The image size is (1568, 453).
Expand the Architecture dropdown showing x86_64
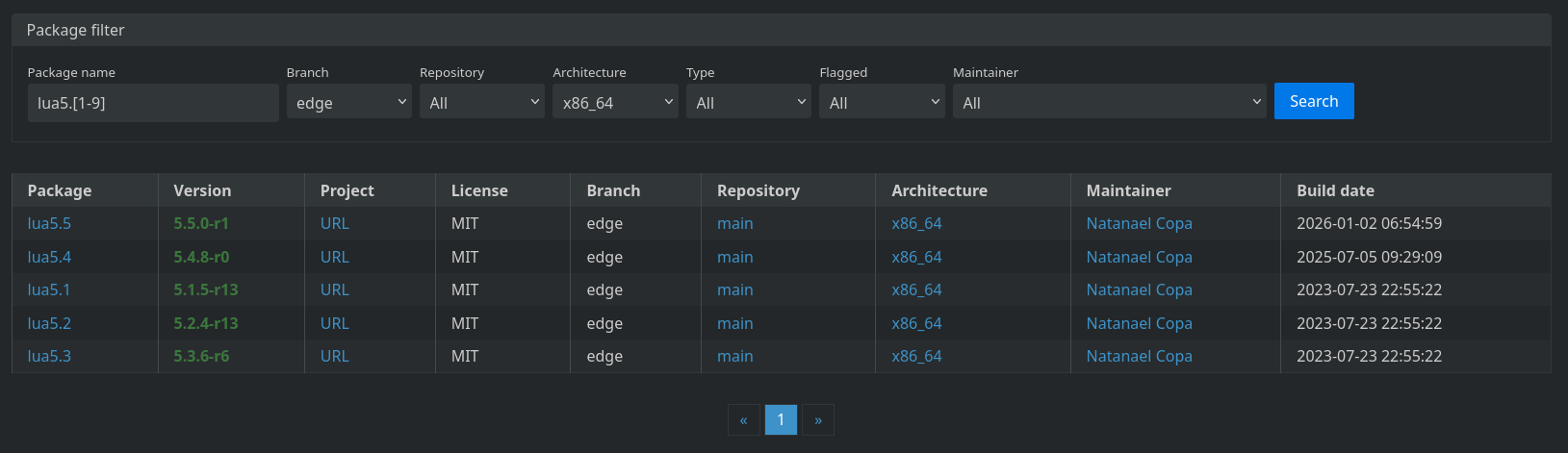click(x=615, y=103)
